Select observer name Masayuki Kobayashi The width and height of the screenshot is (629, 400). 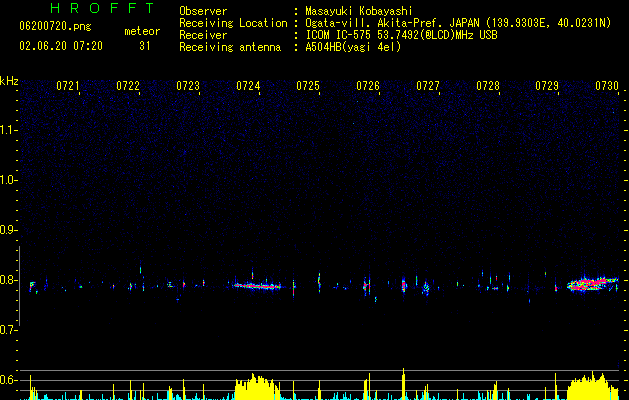[x=359, y=11]
